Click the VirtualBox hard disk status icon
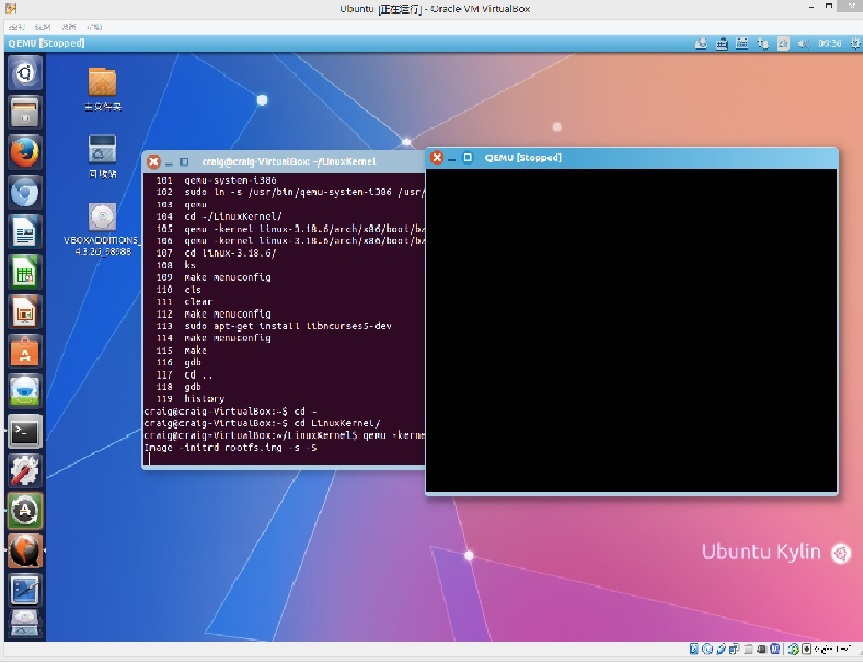This screenshot has height=663, width=863. pos(695,649)
